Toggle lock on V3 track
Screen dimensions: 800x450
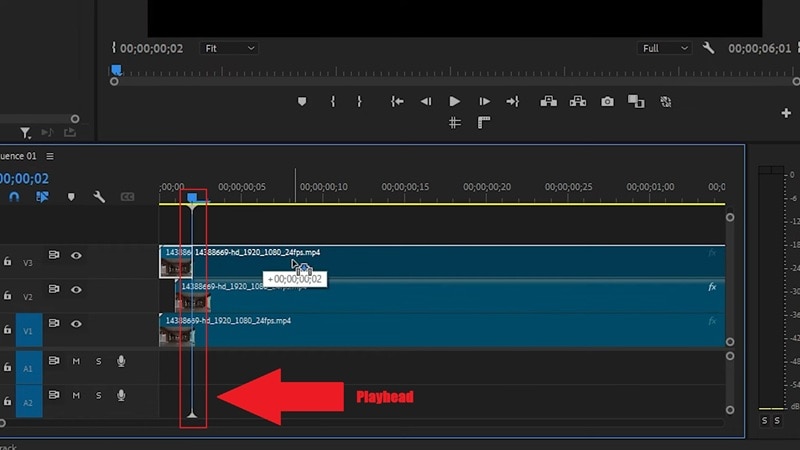pyautogui.click(x=7, y=261)
